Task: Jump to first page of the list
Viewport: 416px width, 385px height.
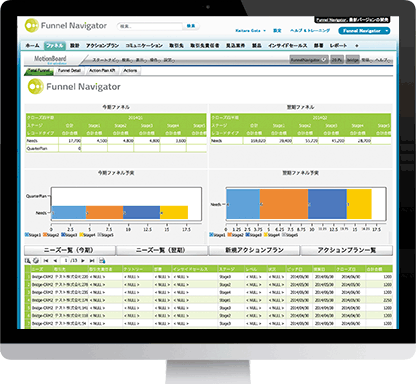Action: [x=46, y=260]
